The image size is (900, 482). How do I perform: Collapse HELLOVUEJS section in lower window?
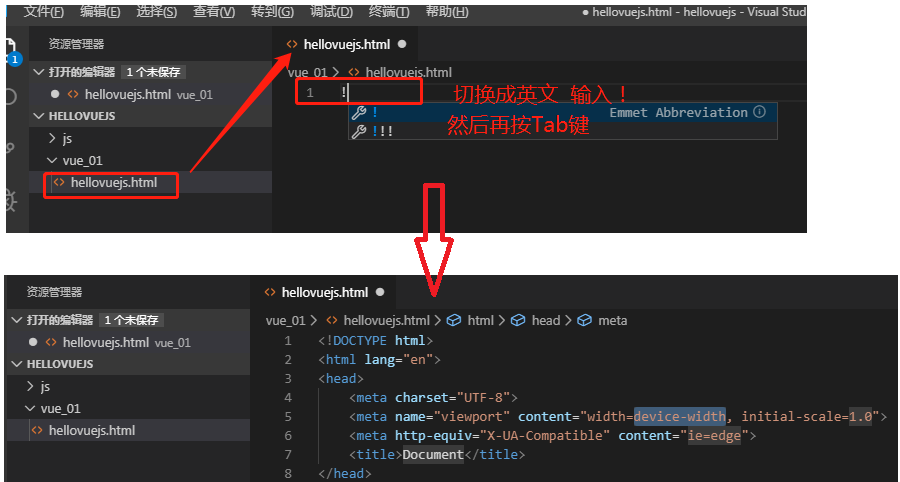point(129,364)
